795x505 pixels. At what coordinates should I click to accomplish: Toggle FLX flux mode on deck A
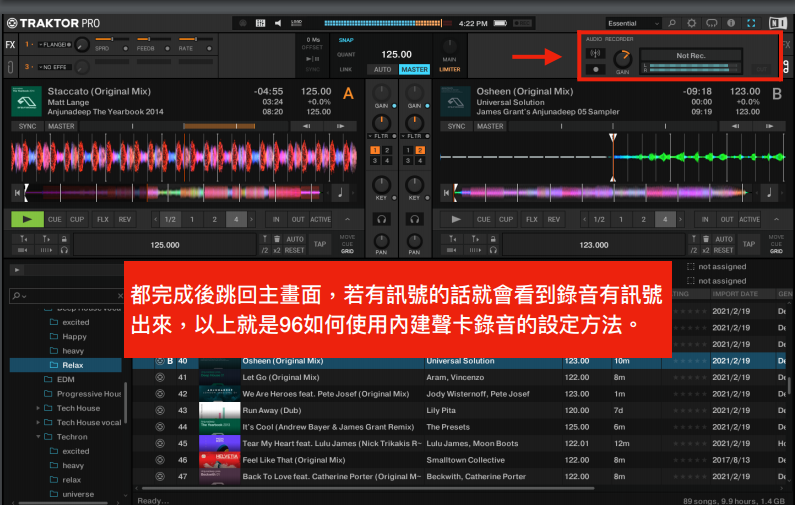click(103, 220)
